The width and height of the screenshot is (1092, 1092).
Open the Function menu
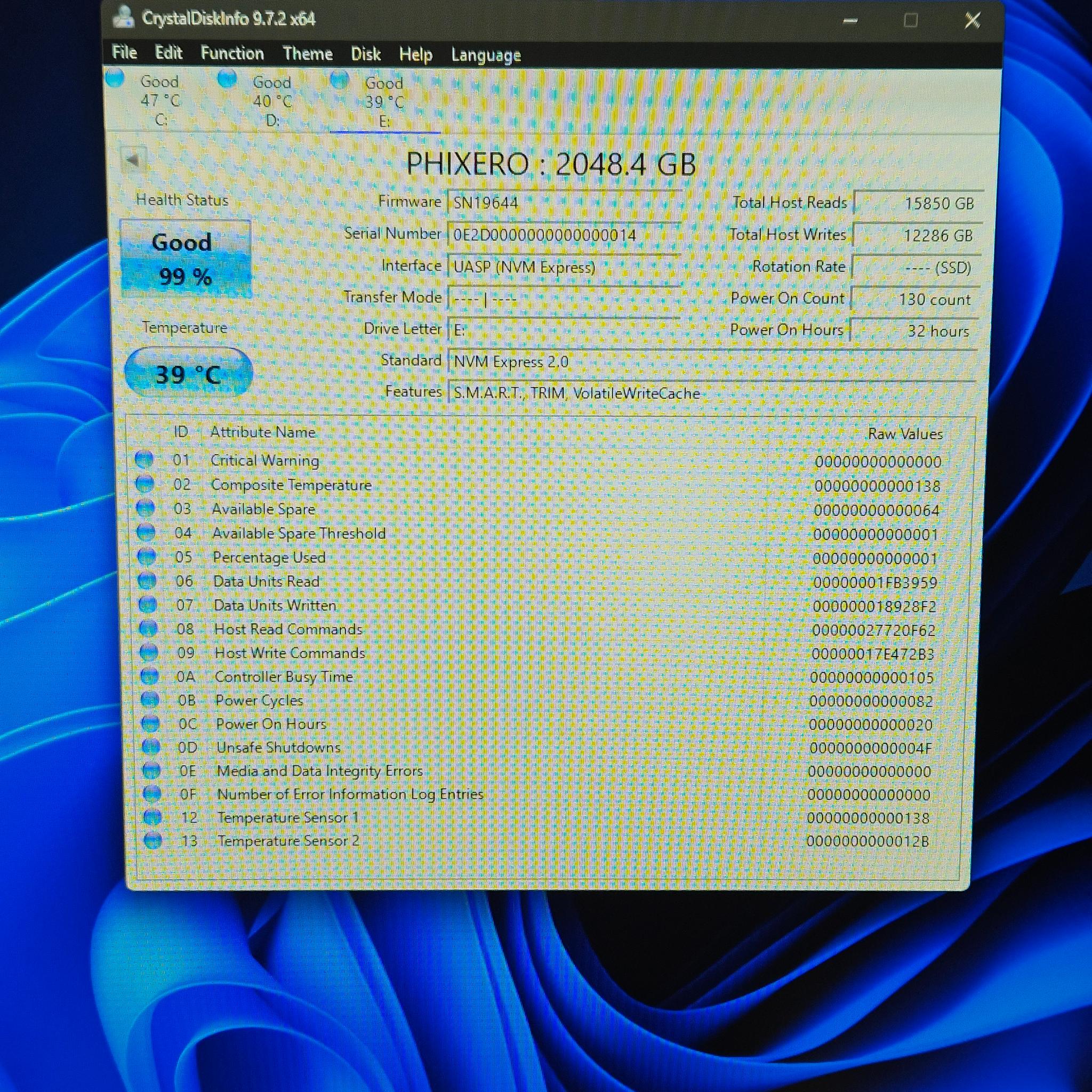pyautogui.click(x=232, y=53)
